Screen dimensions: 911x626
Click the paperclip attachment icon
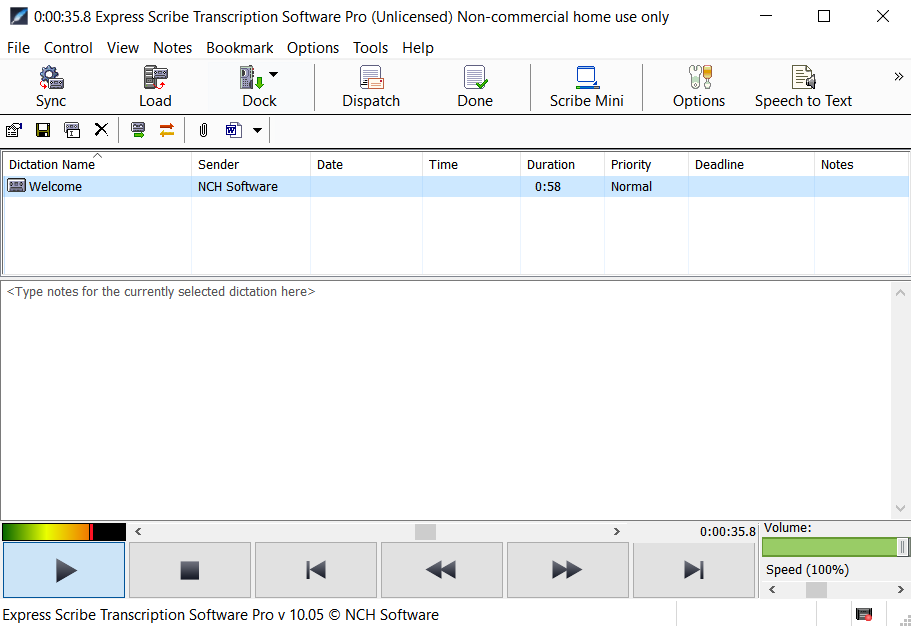coord(203,130)
